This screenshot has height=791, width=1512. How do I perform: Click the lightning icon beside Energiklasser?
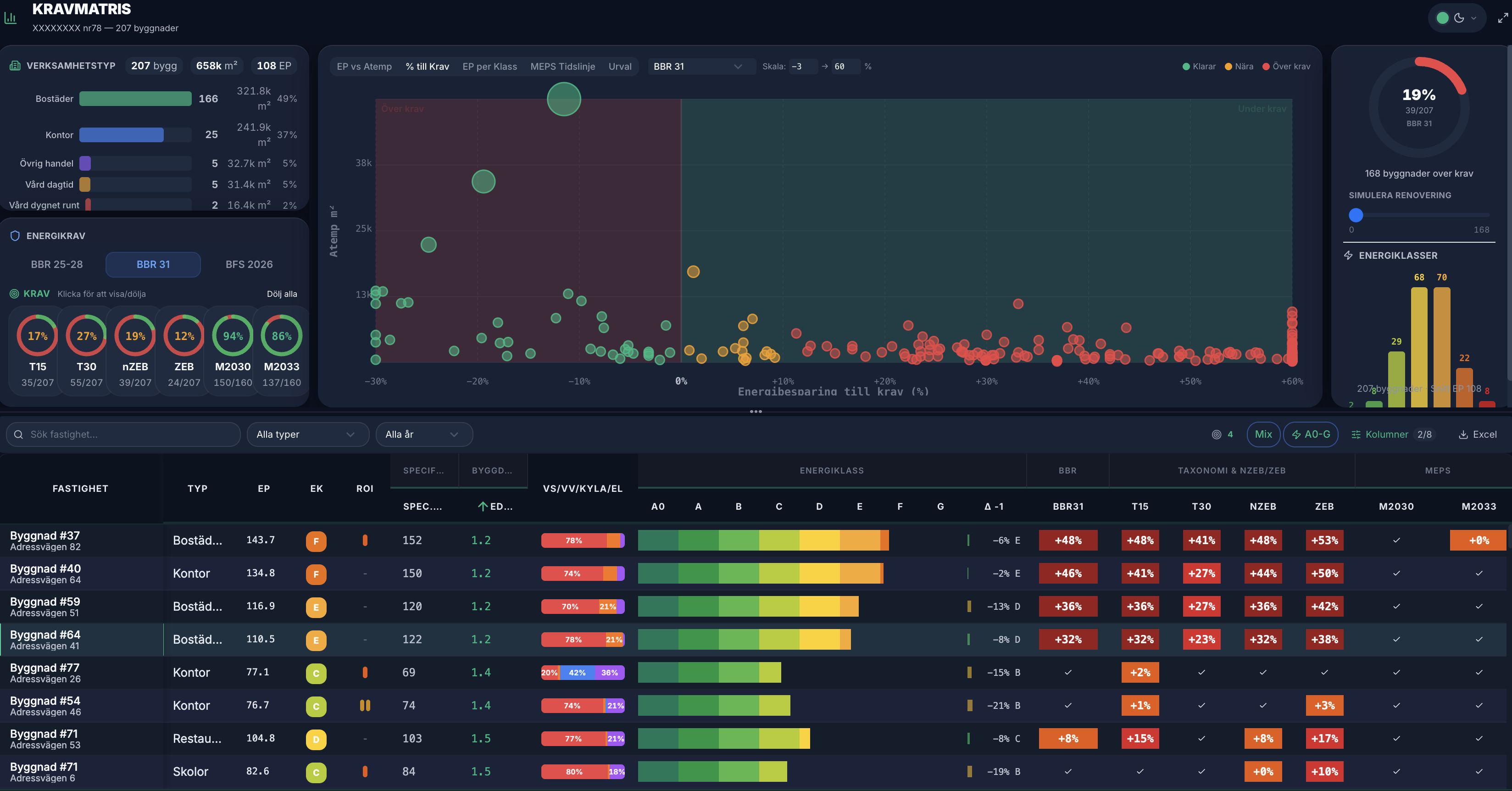(1349, 256)
